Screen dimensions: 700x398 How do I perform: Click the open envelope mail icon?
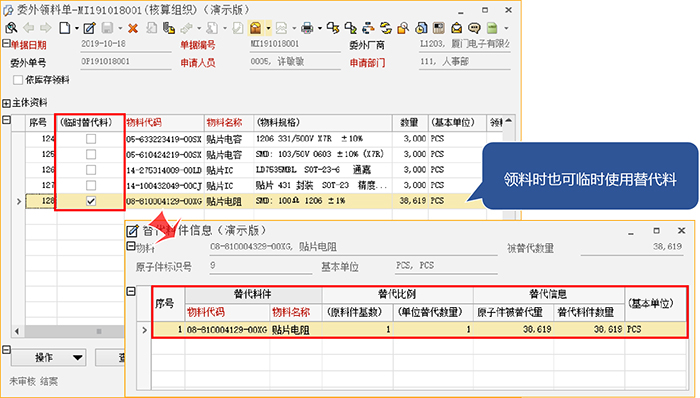tap(457, 28)
